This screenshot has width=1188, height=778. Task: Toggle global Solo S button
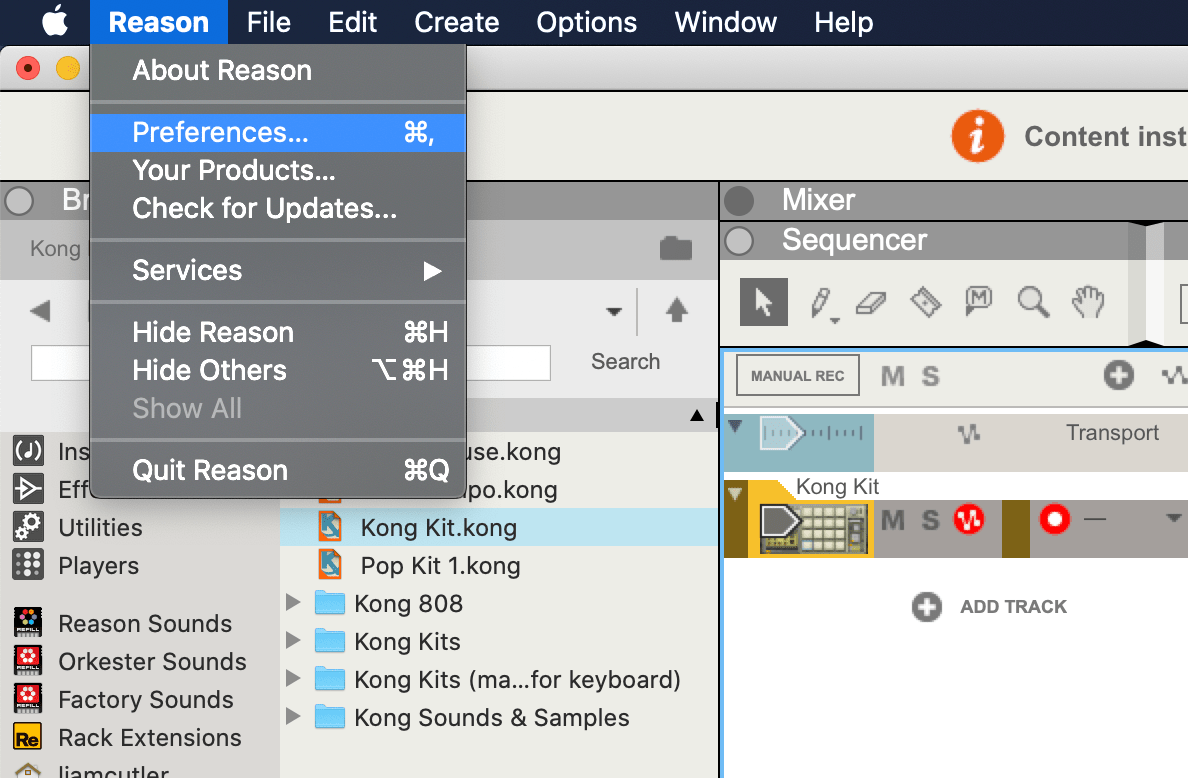pyautogui.click(x=930, y=376)
